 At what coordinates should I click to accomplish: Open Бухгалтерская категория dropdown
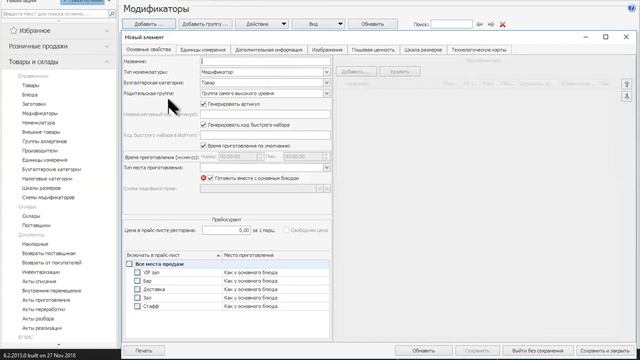[327, 82]
